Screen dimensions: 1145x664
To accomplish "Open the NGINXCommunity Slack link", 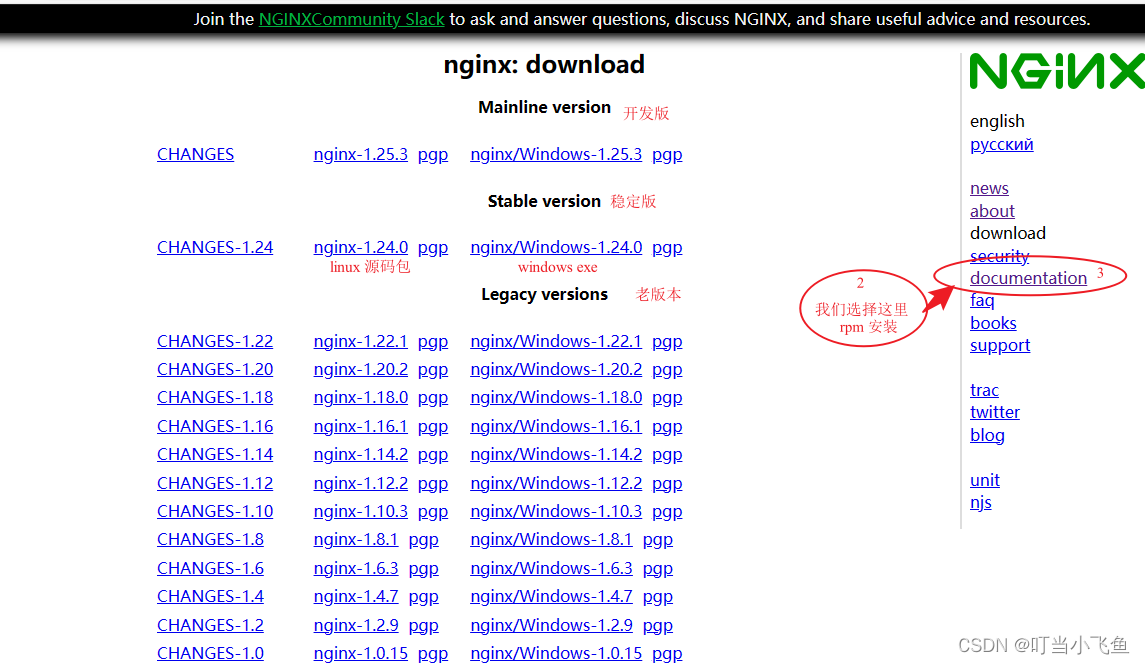I will [x=351, y=19].
